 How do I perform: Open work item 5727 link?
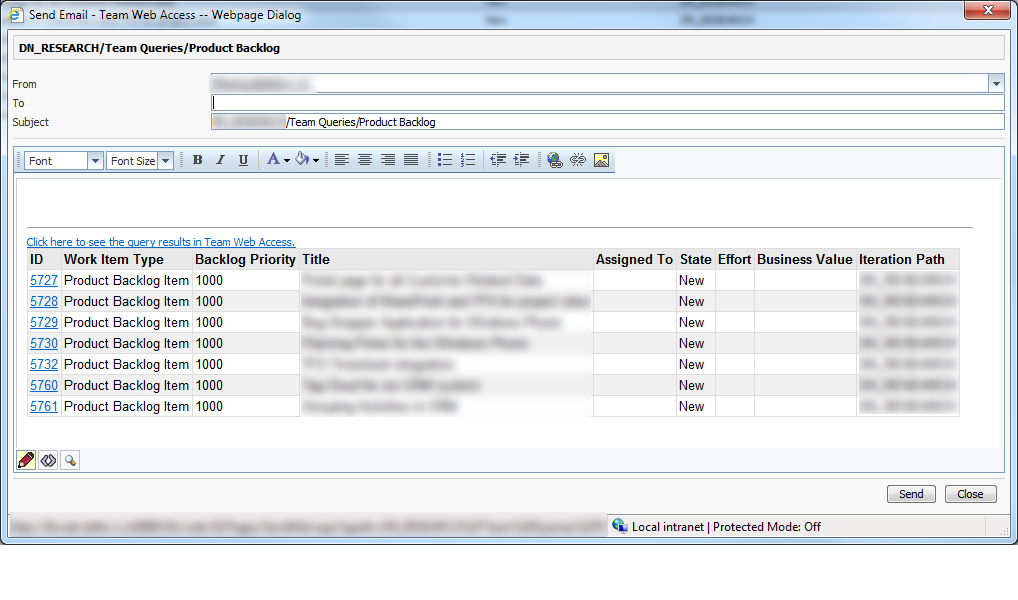click(x=44, y=281)
